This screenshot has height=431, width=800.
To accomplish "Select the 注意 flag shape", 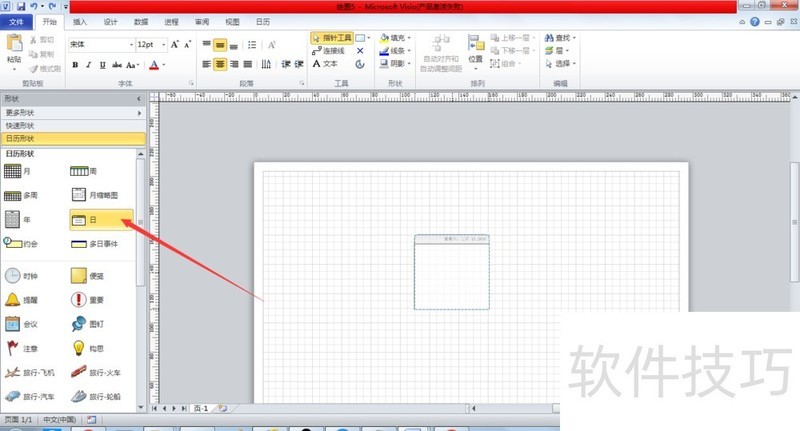I will [20, 348].
